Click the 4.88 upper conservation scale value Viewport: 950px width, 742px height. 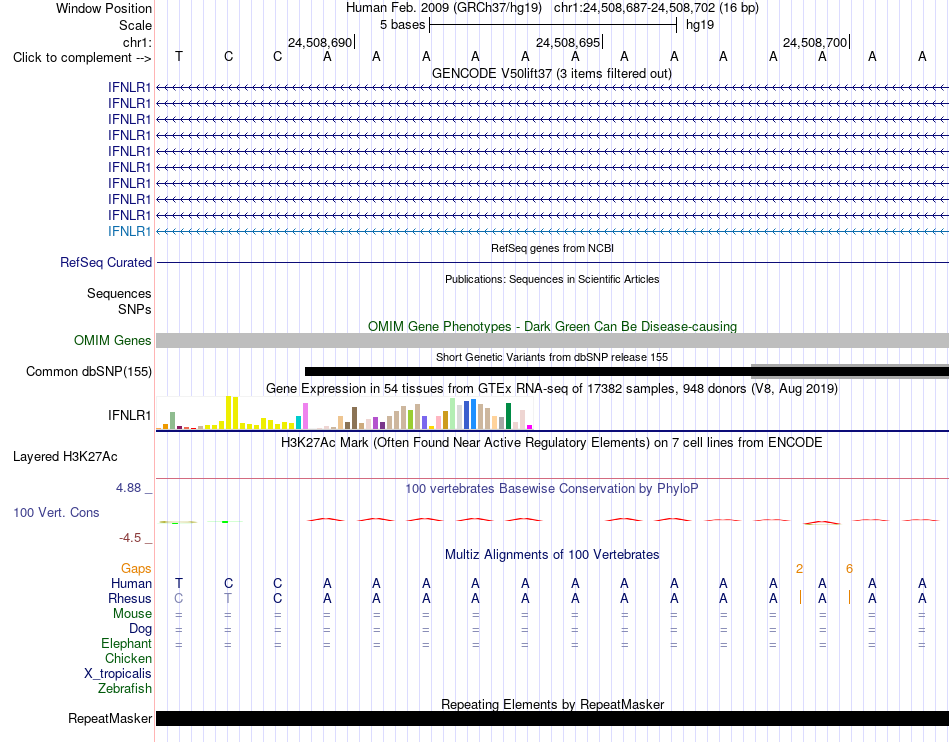click(128, 488)
